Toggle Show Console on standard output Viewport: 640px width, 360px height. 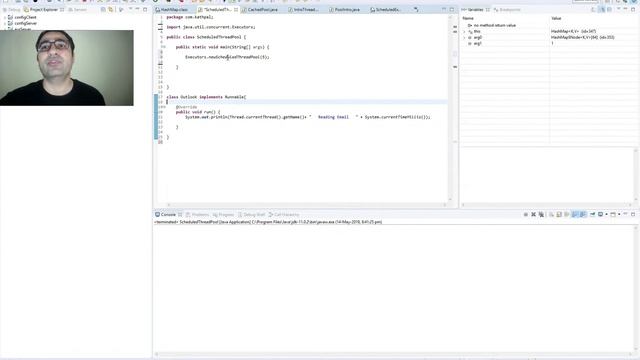click(575, 214)
